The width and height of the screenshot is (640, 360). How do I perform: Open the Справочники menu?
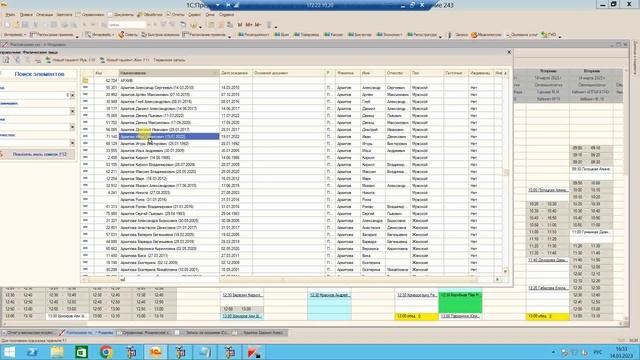click(x=89, y=15)
